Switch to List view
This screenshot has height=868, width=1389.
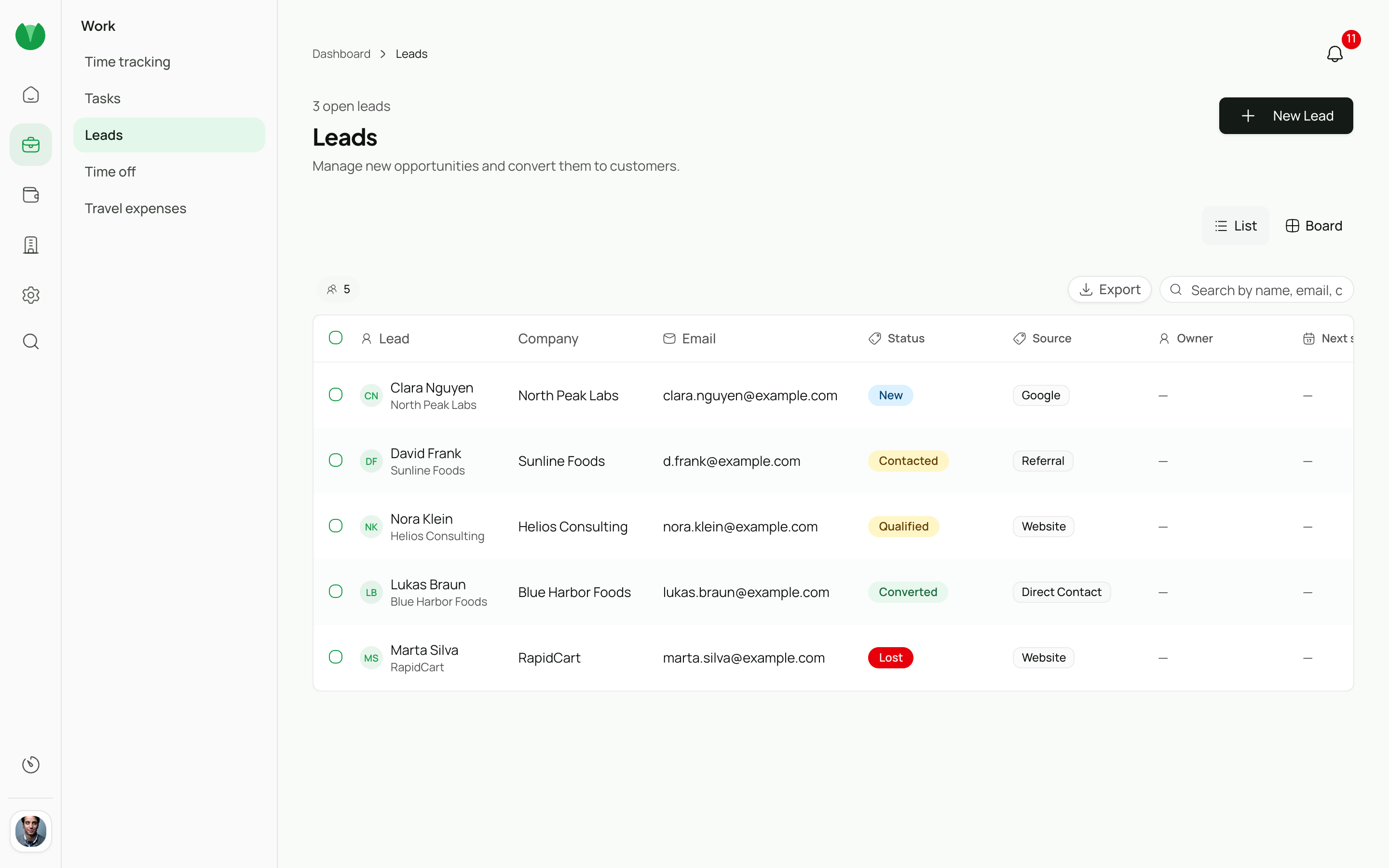point(1235,226)
